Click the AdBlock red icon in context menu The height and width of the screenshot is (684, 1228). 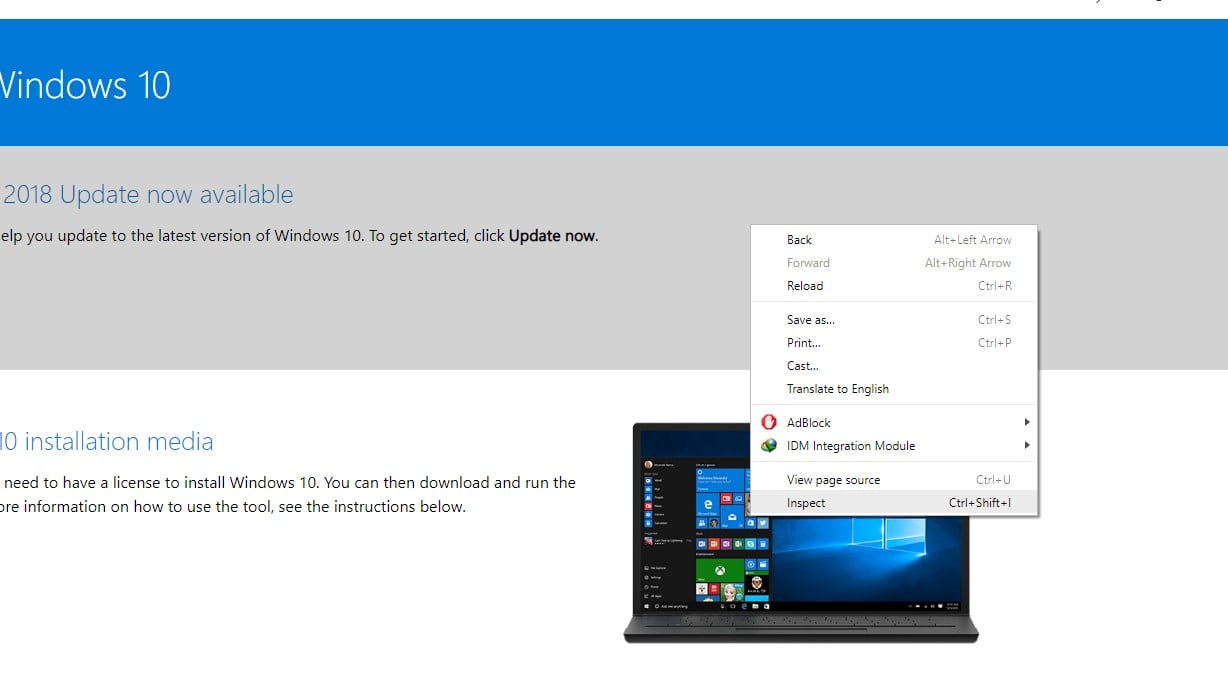[x=769, y=422]
